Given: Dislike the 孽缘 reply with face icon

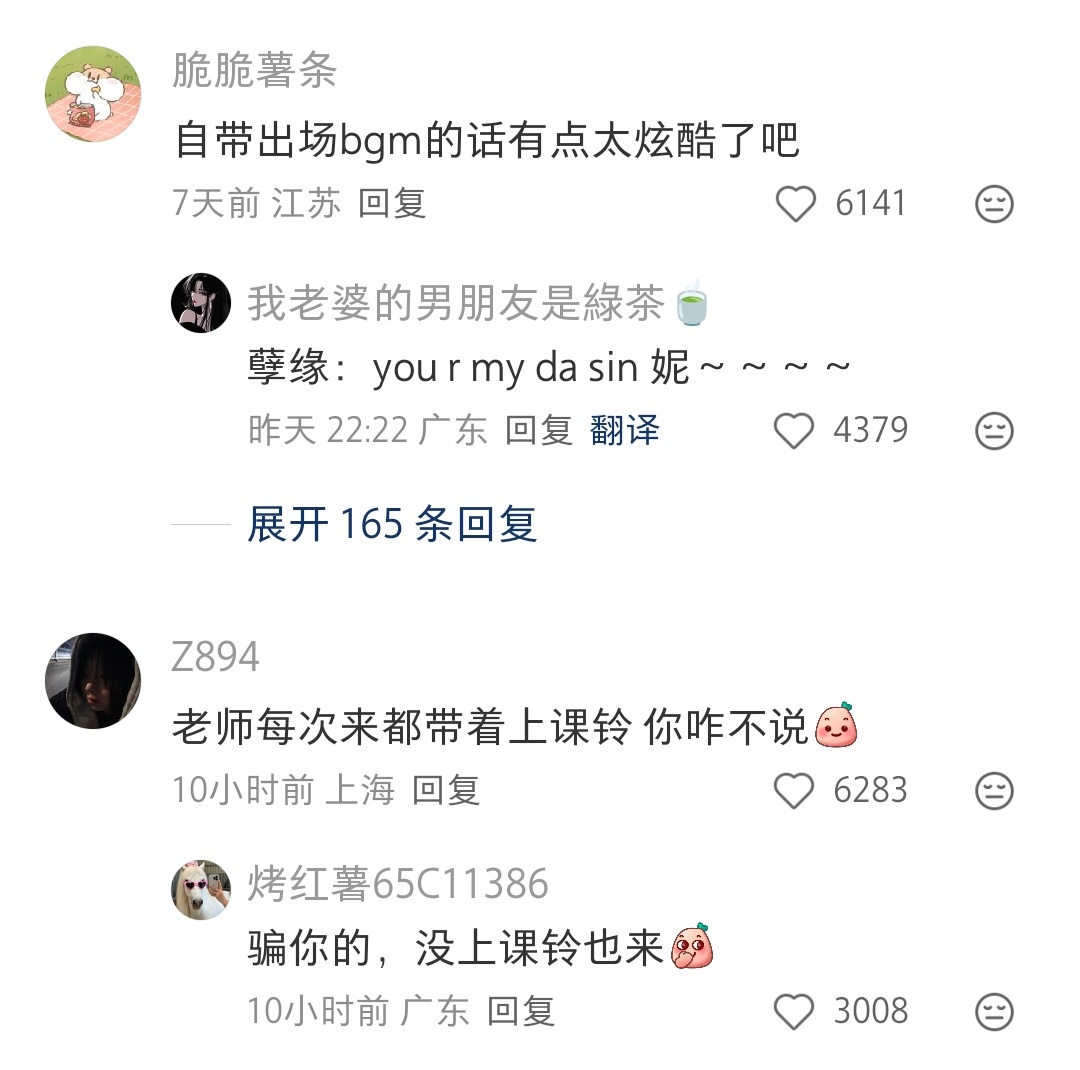Looking at the screenshot, I should tap(994, 431).
